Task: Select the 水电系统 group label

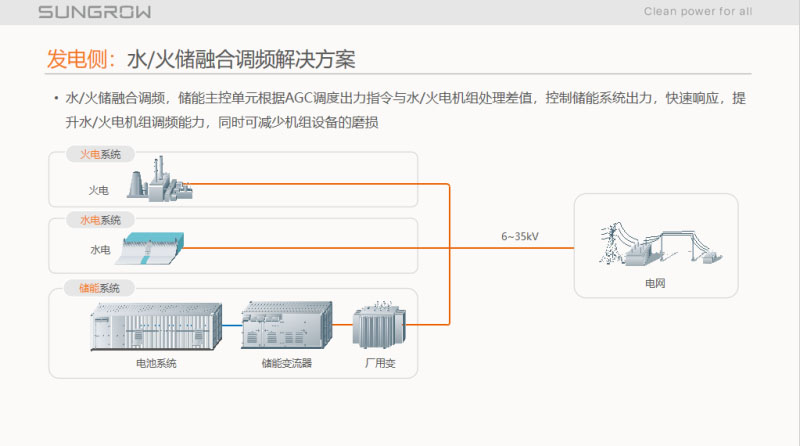Action: point(100,220)
